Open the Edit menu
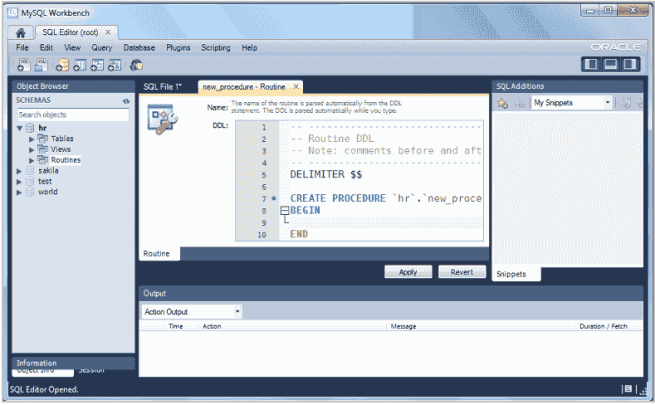The width and height of the screenshot is (655, 405). click(46, 48)
